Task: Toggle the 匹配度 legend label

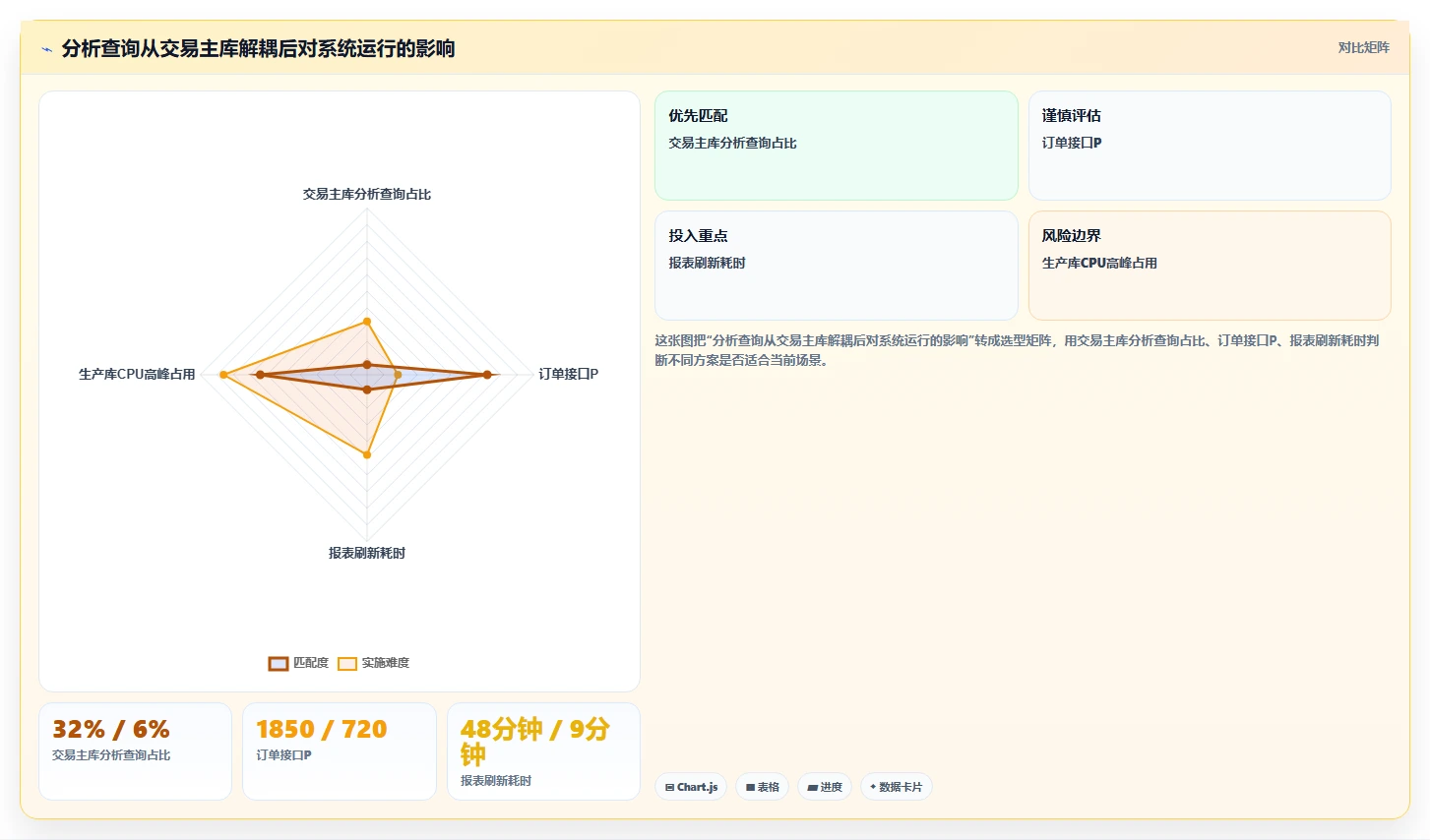Action: tap(311, 663)
